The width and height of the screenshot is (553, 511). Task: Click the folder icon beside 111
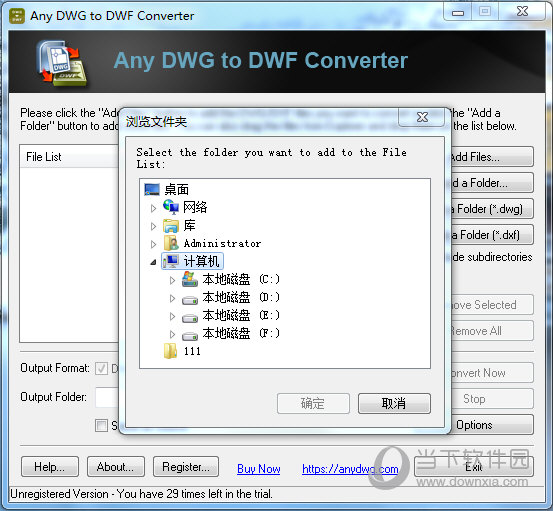click(x=171, y=351)
